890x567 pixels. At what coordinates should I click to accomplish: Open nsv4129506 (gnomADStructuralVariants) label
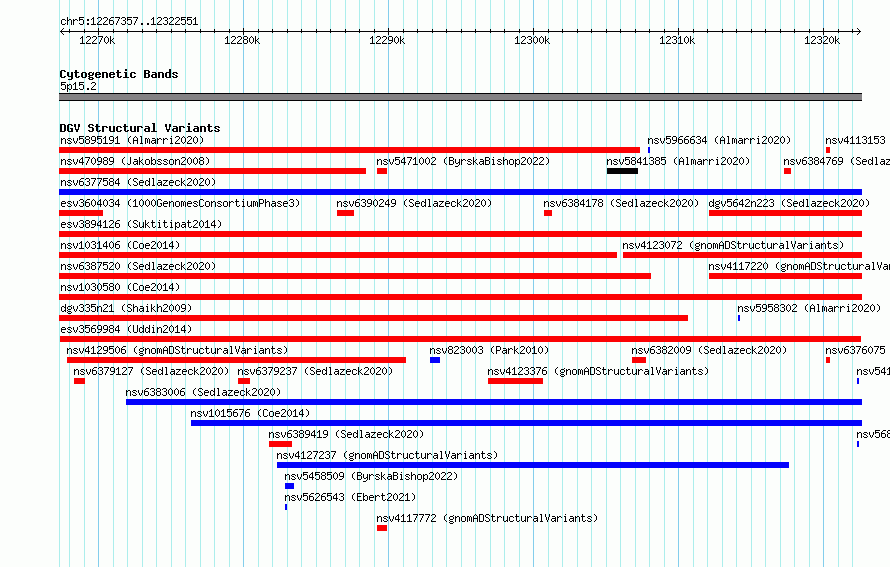pos(177,350)
